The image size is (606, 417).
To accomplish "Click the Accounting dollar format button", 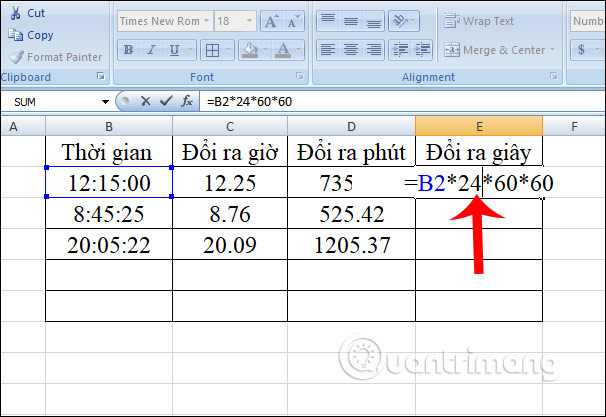I will coord(581,50).
